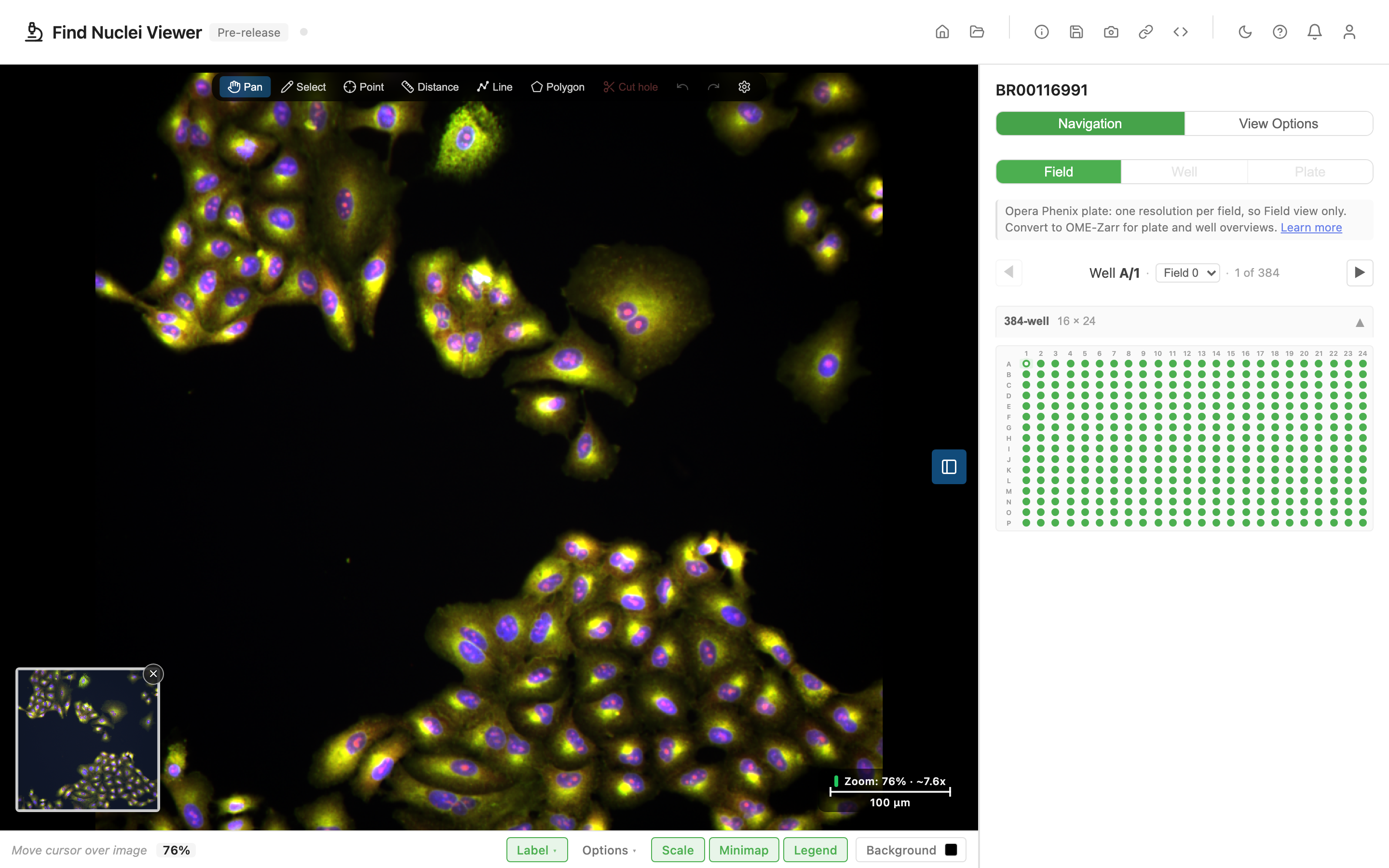Viewport: 1389px width, 868px height.
Task: Open the Learn more link
Action: pos(1311,227)
